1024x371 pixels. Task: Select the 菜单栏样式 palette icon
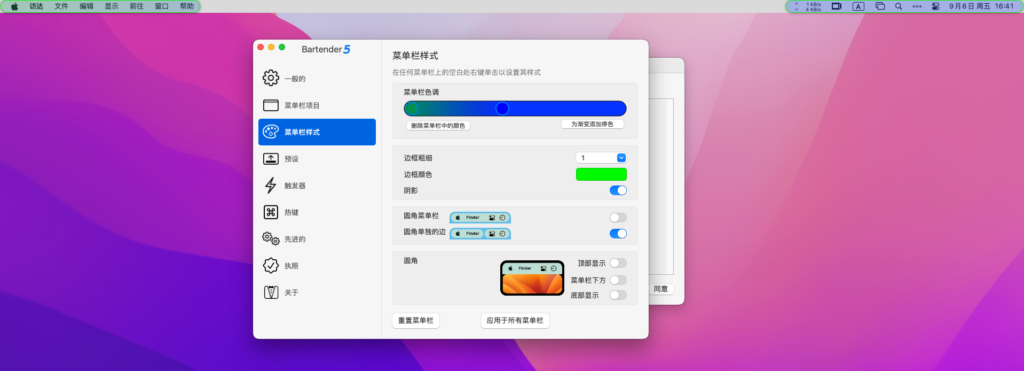[270, 132]
